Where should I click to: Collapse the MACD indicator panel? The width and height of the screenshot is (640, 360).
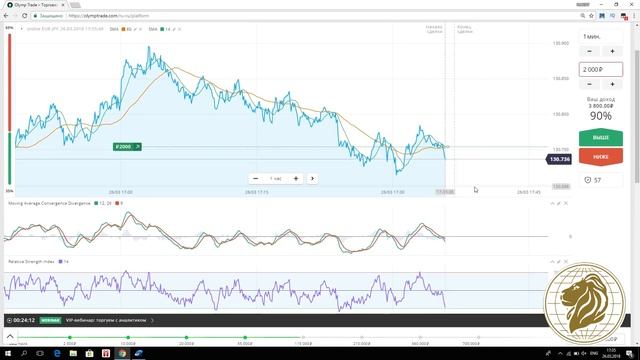(552, 203)
